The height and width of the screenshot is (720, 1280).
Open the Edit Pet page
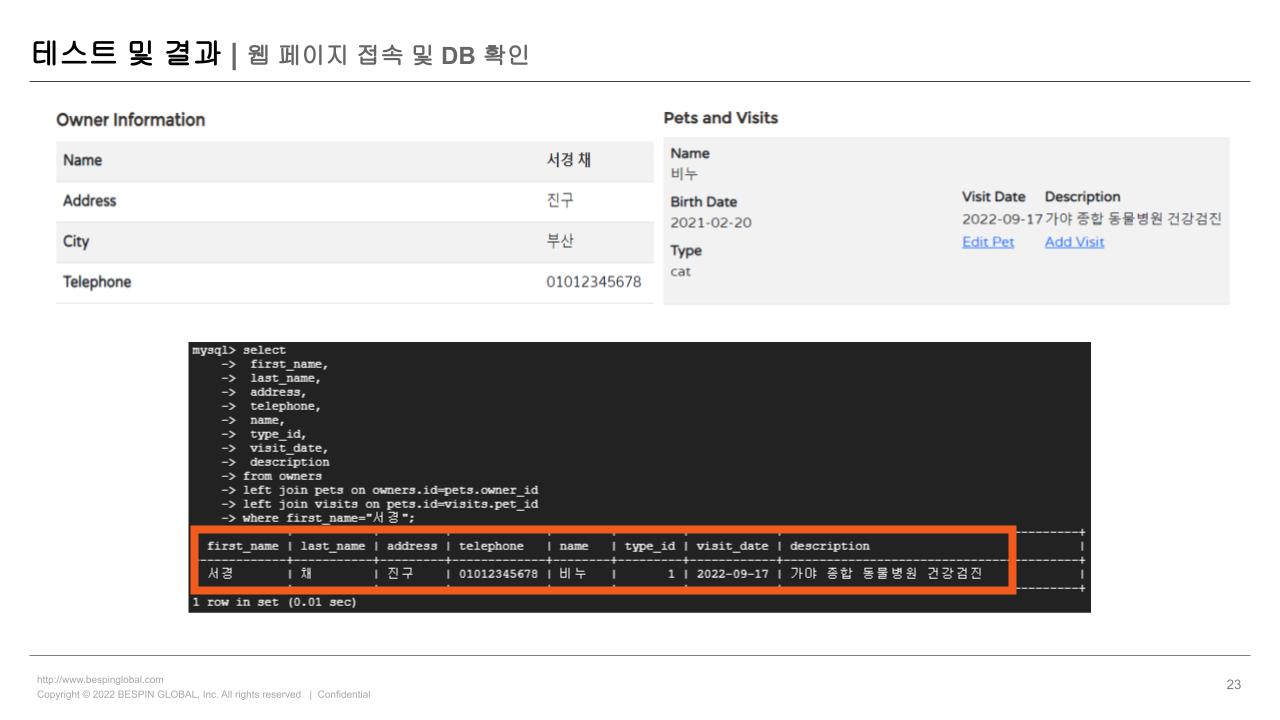pos(987,242)
